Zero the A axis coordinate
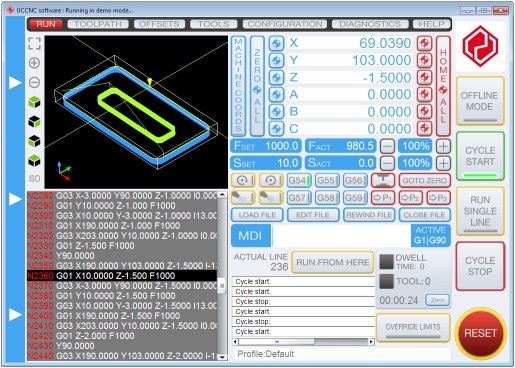 pos(276,94)
